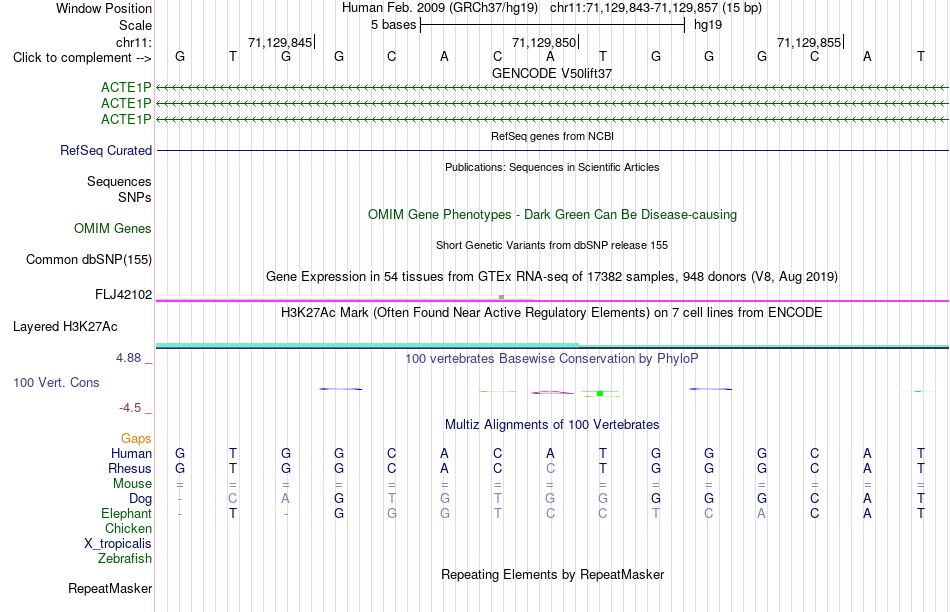Select the Human alignment row label
The width and height of the screenshot is (950, 612).
131,453
